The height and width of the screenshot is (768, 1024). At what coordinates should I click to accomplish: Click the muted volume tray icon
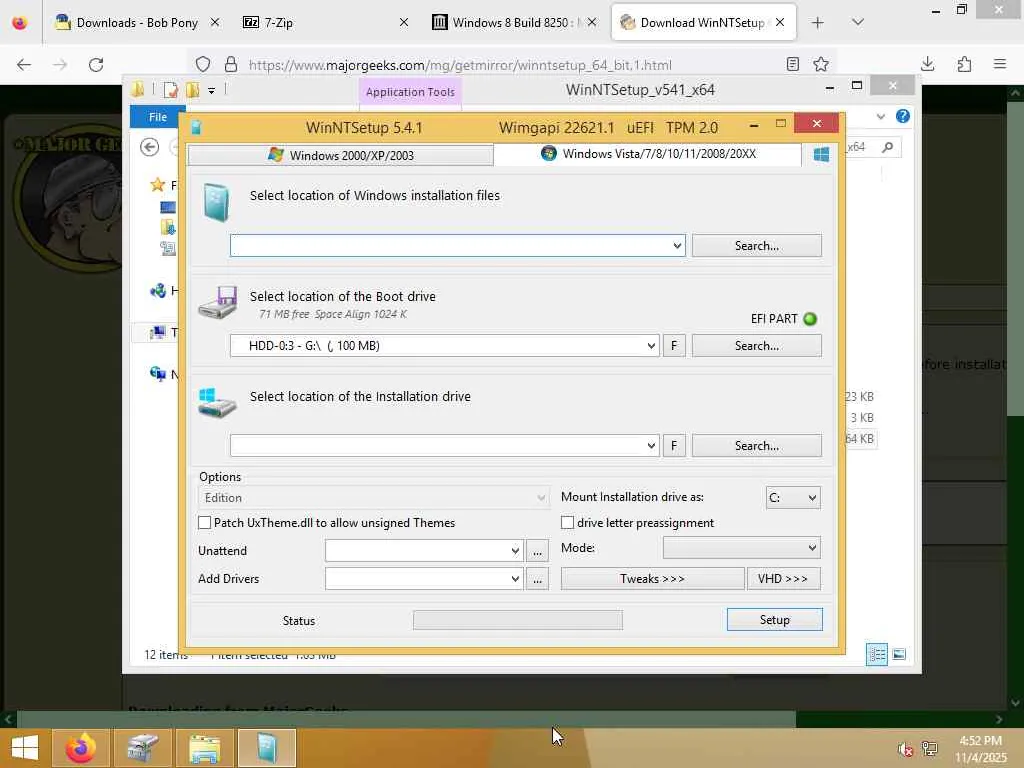point(905,749)
